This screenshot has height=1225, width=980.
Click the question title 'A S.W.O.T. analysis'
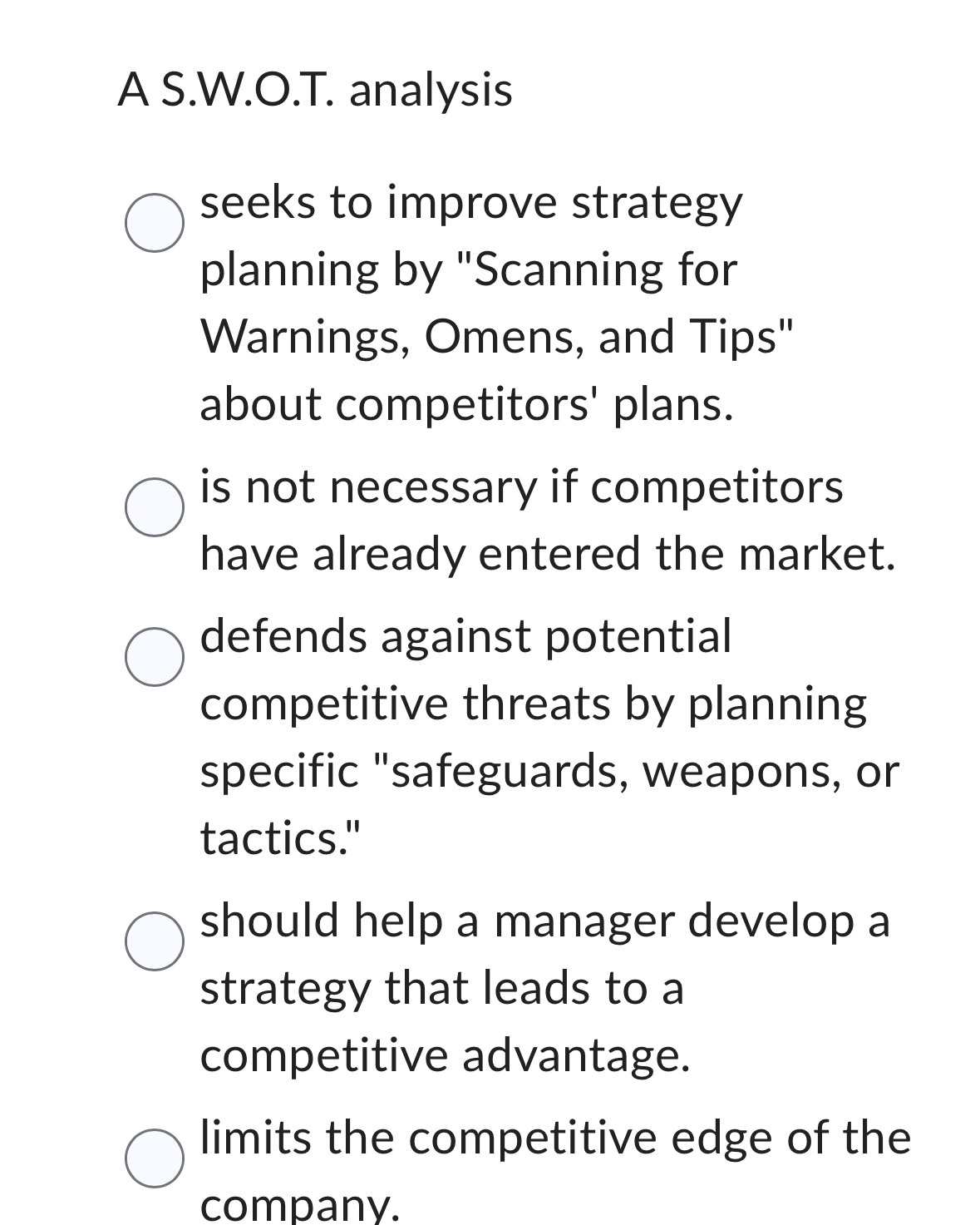[x=316, y=89]
